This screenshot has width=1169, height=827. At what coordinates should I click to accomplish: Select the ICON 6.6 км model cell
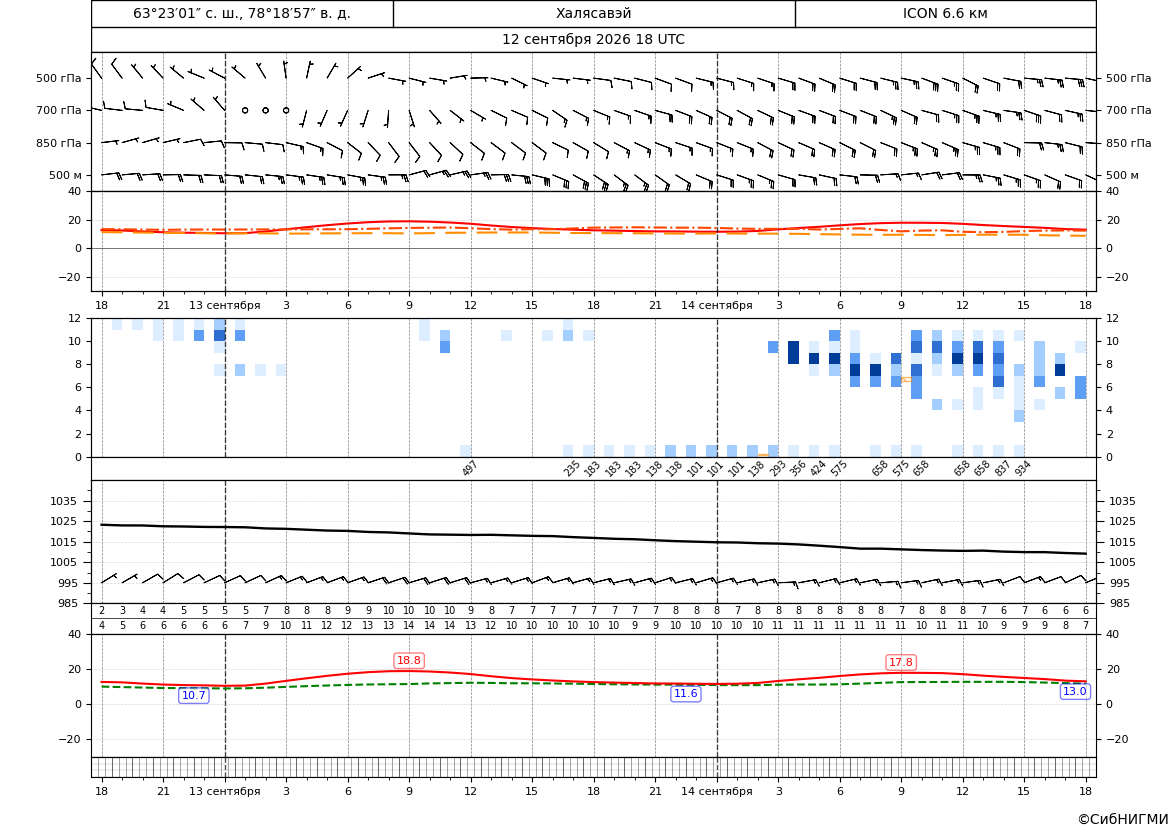tap(945, 13)
